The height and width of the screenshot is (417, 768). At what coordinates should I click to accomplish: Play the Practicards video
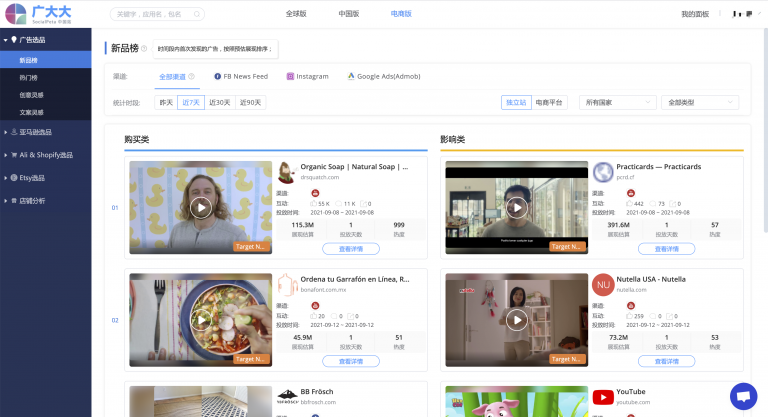(x=517, y=208)
